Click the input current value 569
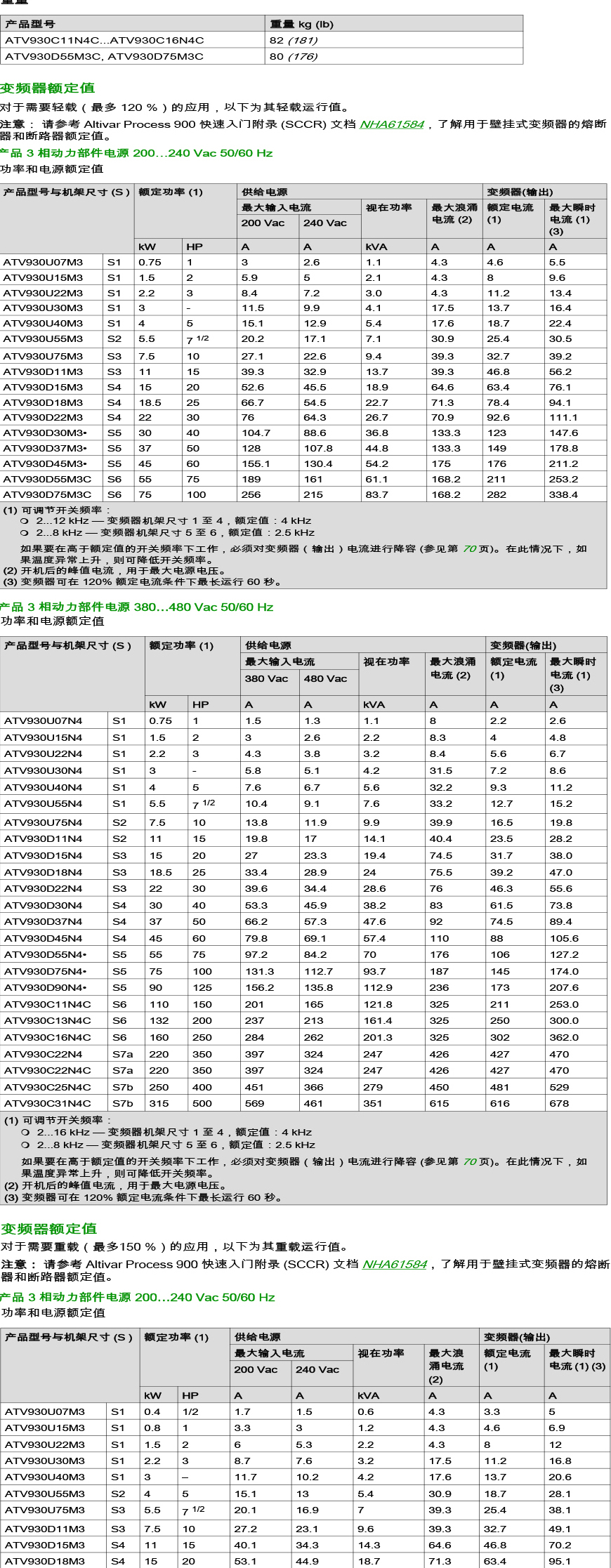 click(x=255, y=1103)
